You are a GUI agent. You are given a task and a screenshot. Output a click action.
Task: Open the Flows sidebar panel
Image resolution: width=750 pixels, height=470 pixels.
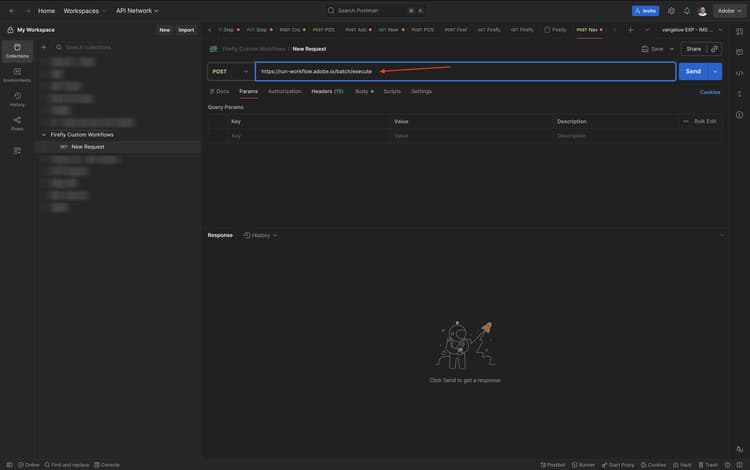17,123
